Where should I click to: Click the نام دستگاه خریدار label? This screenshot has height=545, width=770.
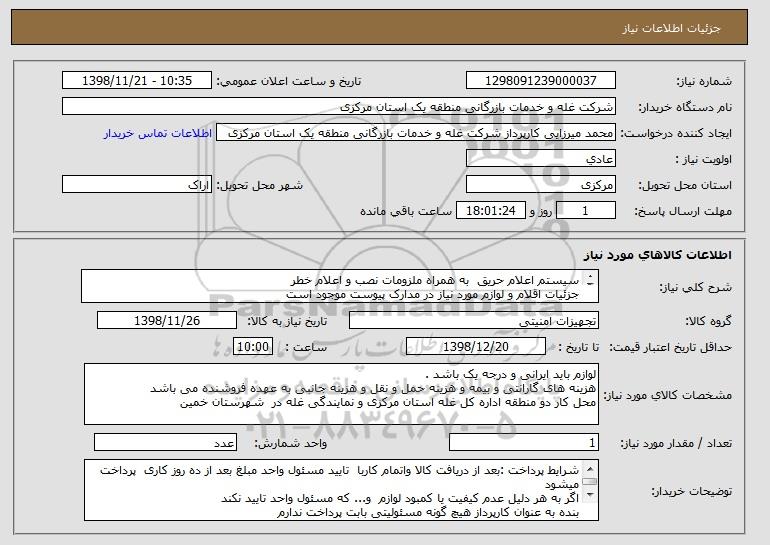coord(685,108)
